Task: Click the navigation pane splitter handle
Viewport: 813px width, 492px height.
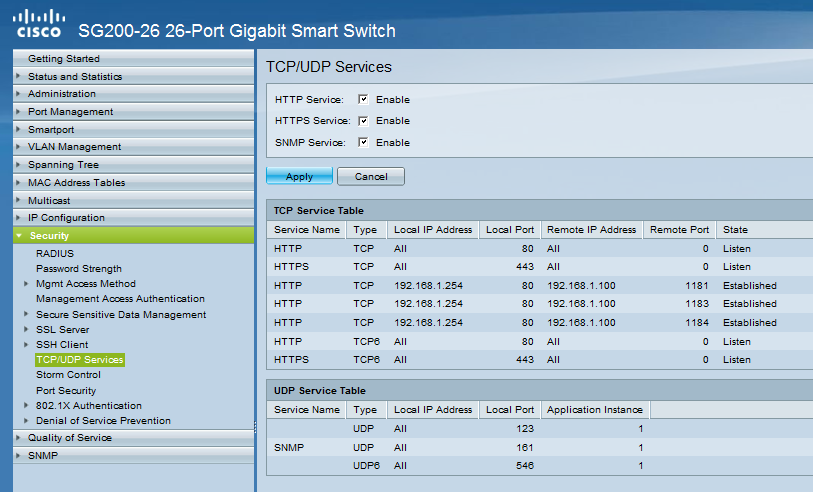Action: tap(255, 427)
